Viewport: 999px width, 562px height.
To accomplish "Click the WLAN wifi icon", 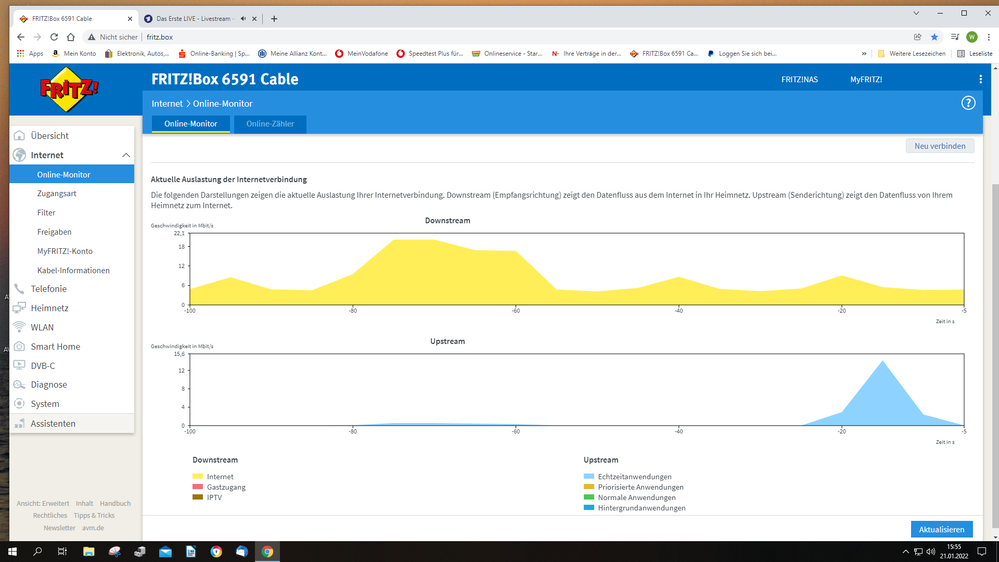I will coord(20,327).
